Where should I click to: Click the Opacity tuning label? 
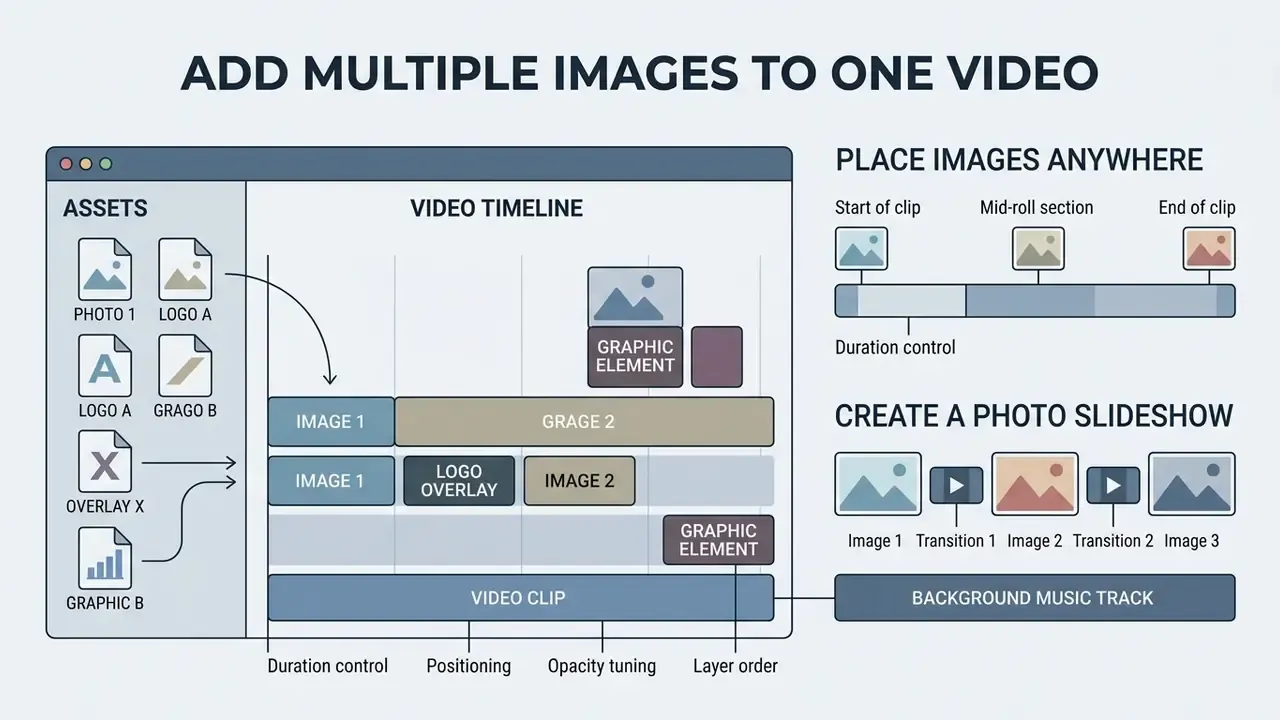point(602,666)
